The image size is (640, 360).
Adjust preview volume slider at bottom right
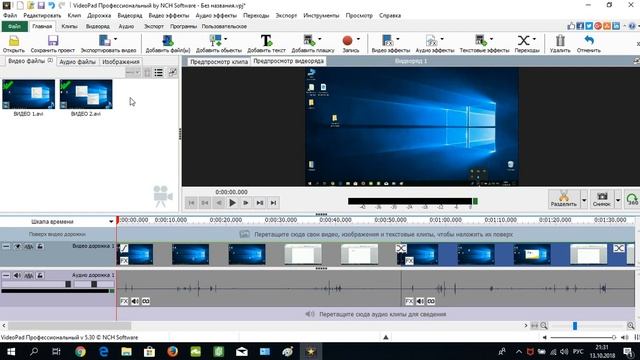[x=613, y=338]
